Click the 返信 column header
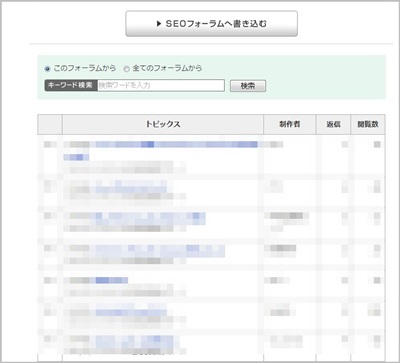The image size is (400, 363). point(333,124)
